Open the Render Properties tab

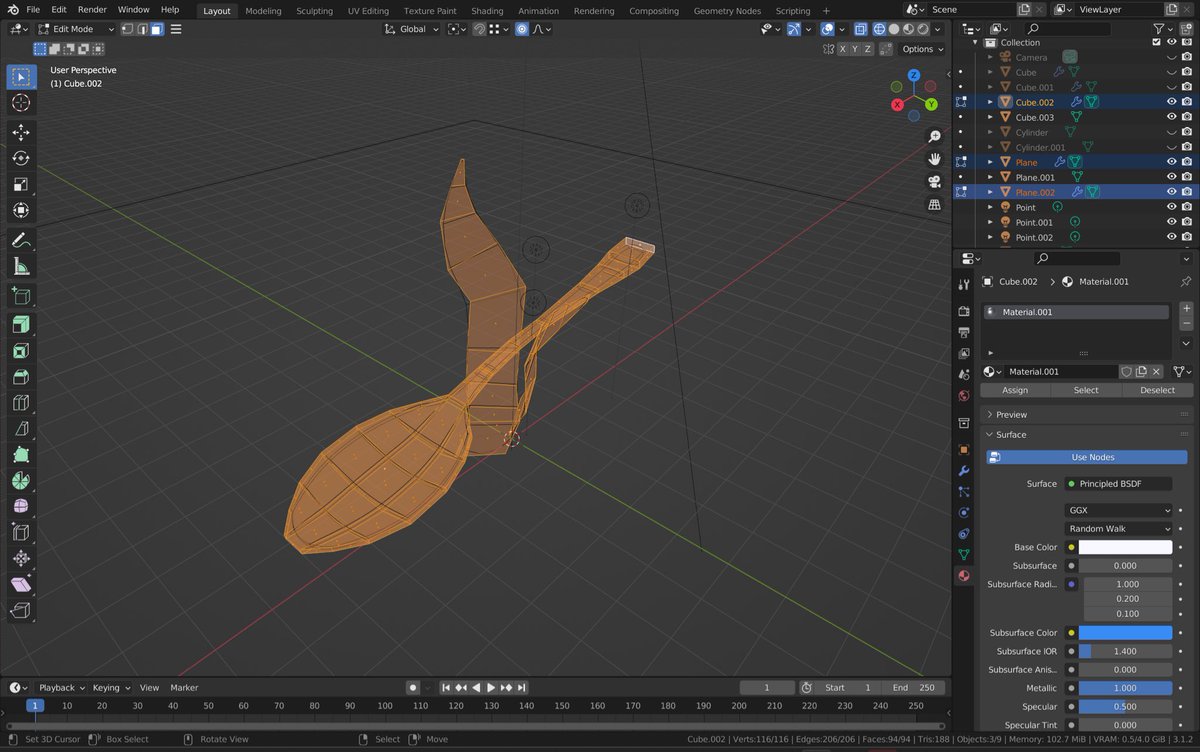(963, 309)
